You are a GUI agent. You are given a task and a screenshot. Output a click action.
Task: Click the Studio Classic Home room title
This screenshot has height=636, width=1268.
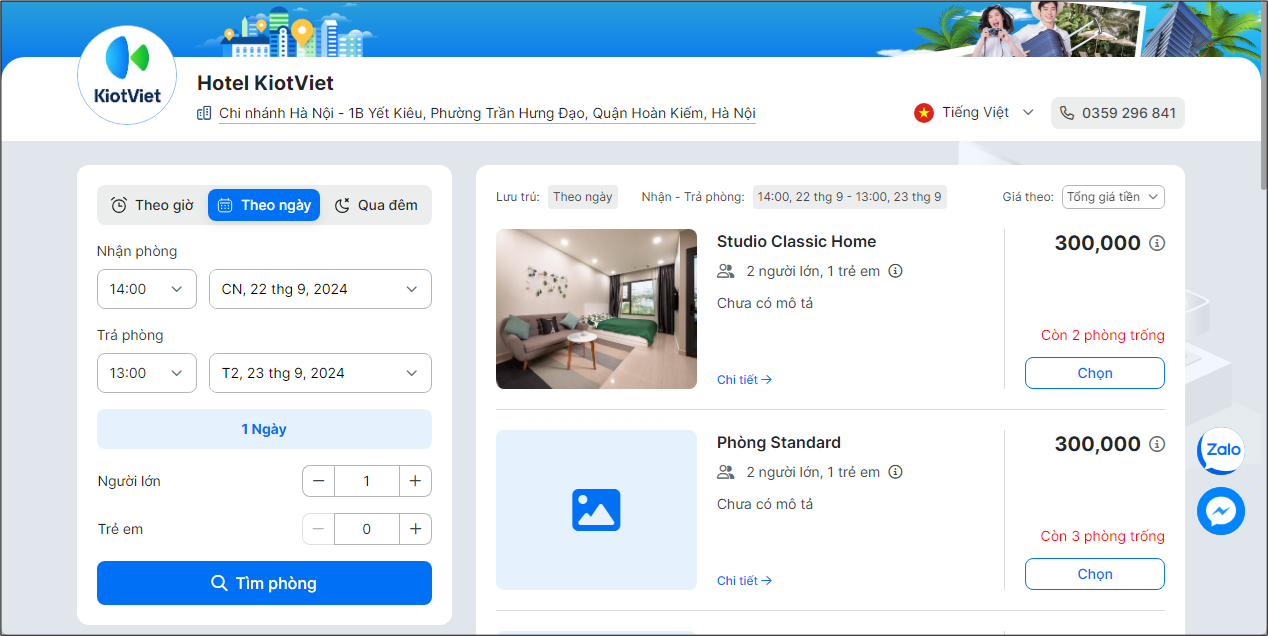coord(796,242)
